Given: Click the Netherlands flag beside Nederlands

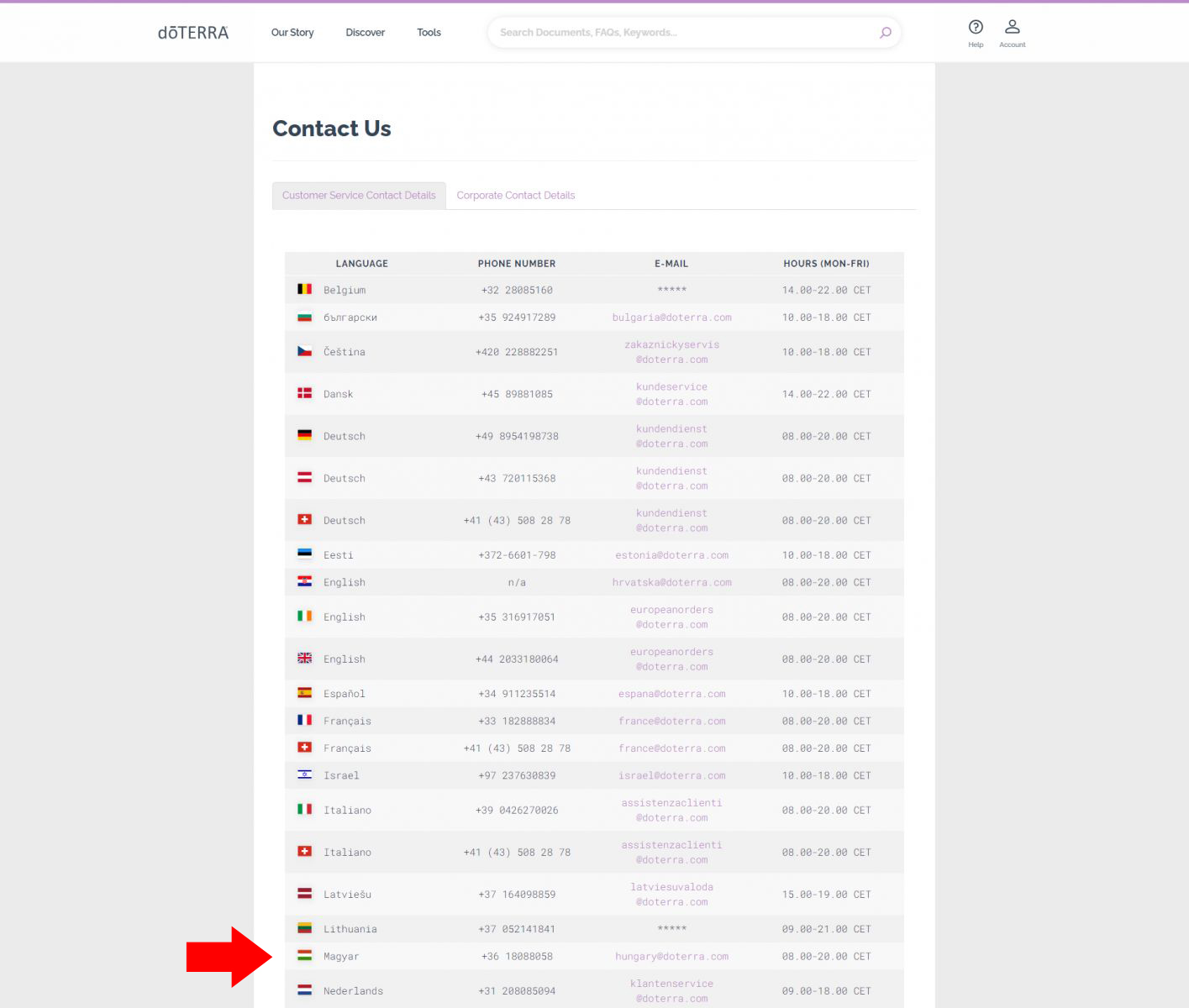Looking at the screenshot, I should pos(305,990).
